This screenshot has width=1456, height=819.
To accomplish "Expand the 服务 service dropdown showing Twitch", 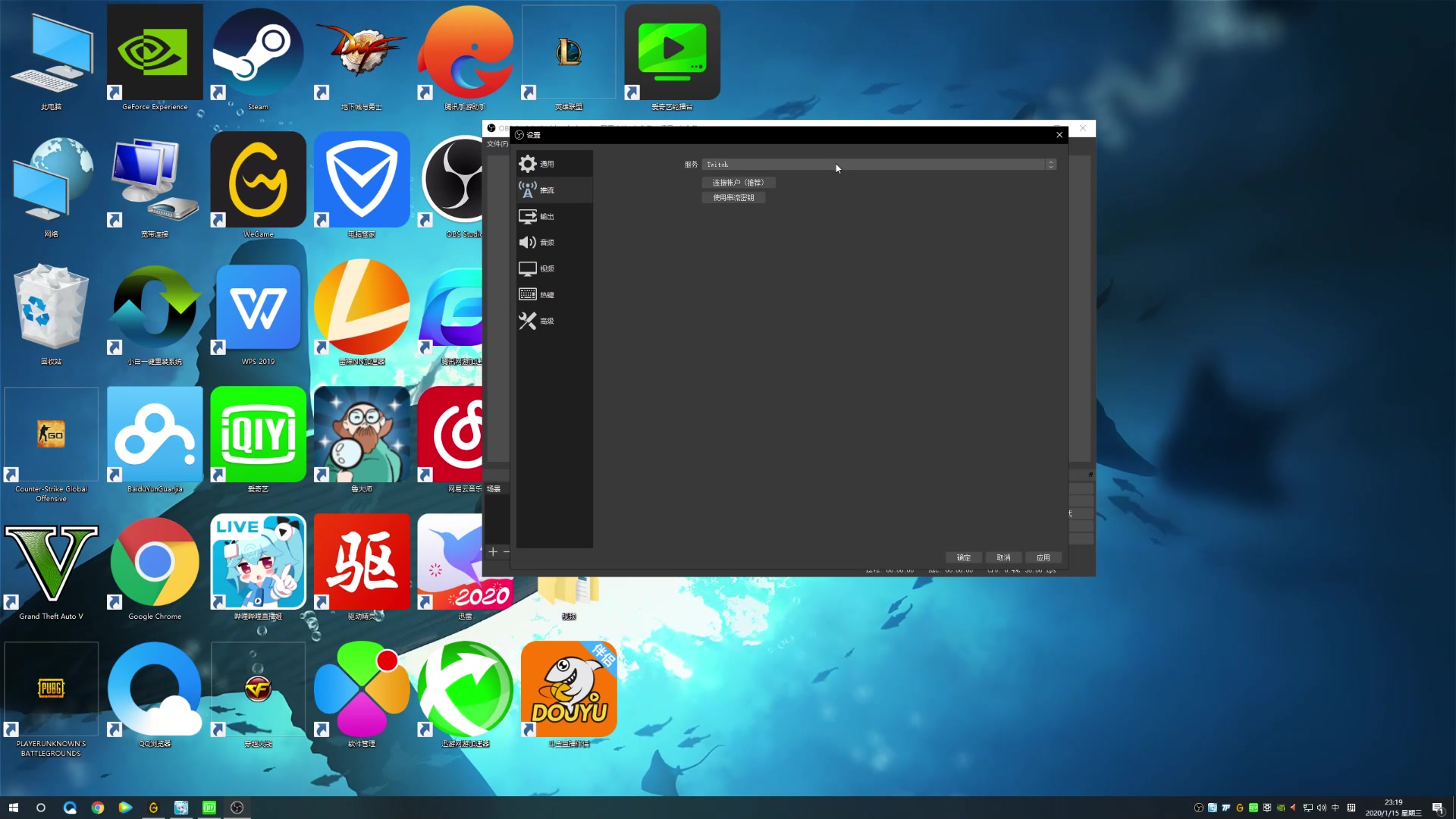I will pos(879,165).
